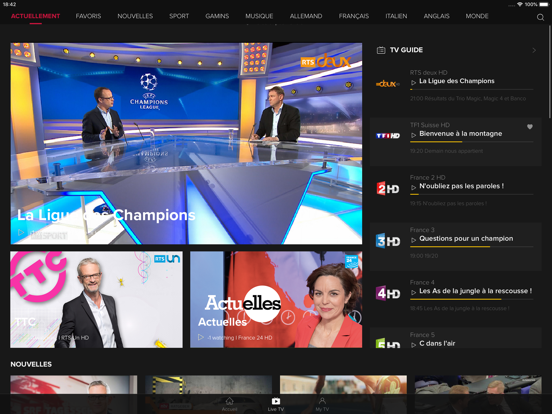Open the Français language tab

354,16
